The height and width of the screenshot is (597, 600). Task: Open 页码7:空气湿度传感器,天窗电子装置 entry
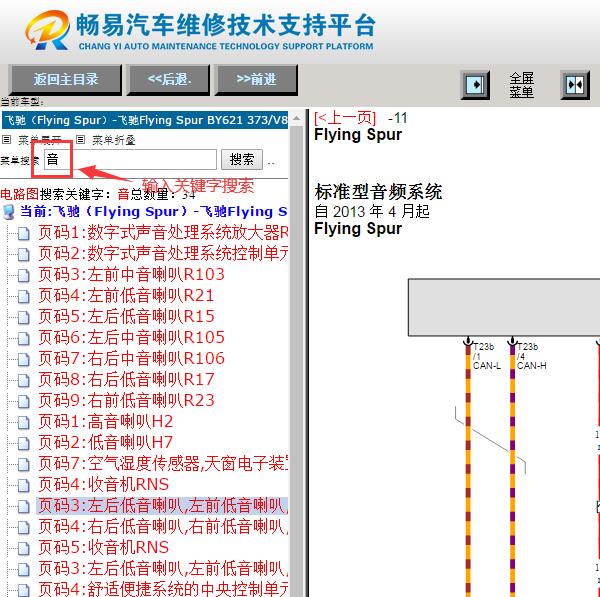point(163,463)
